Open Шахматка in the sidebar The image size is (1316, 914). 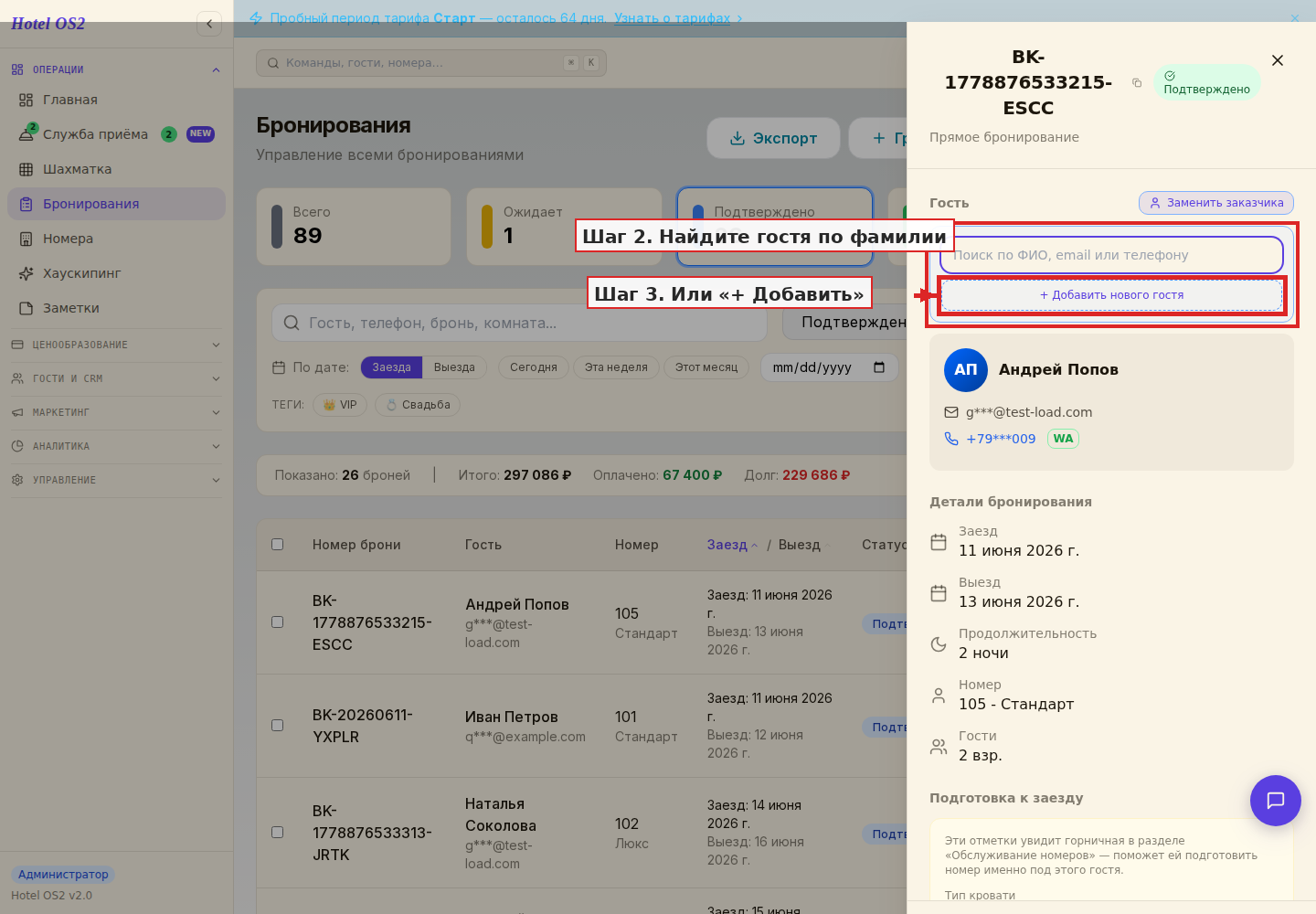[116, 169]
